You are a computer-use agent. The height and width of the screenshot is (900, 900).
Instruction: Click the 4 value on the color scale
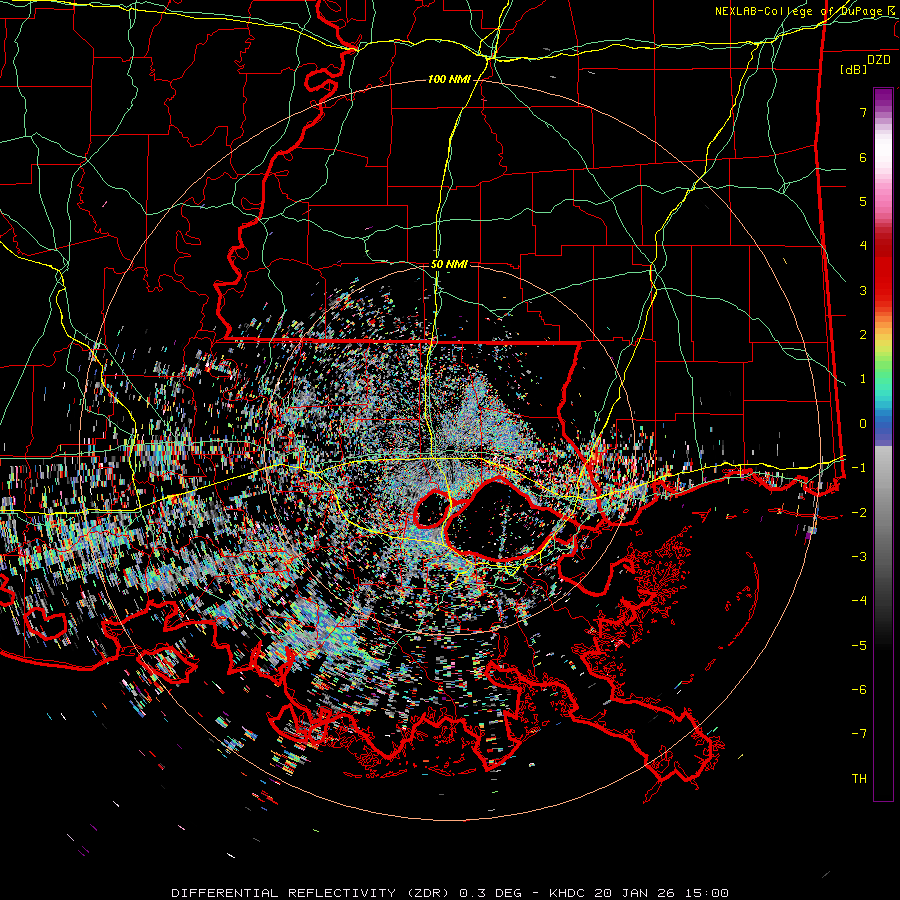pos(863,246)
